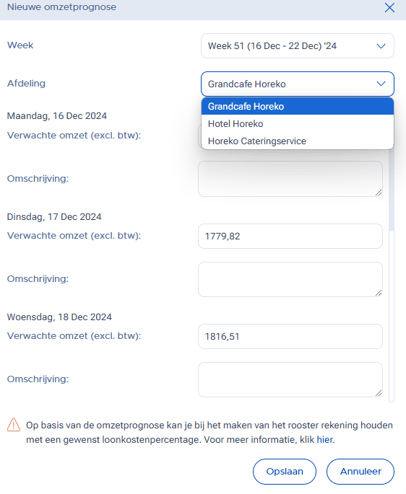Collapse the Afdeling dropdown via chevron
The height and width of the screenshot is (494, 406).
point(381,84)
